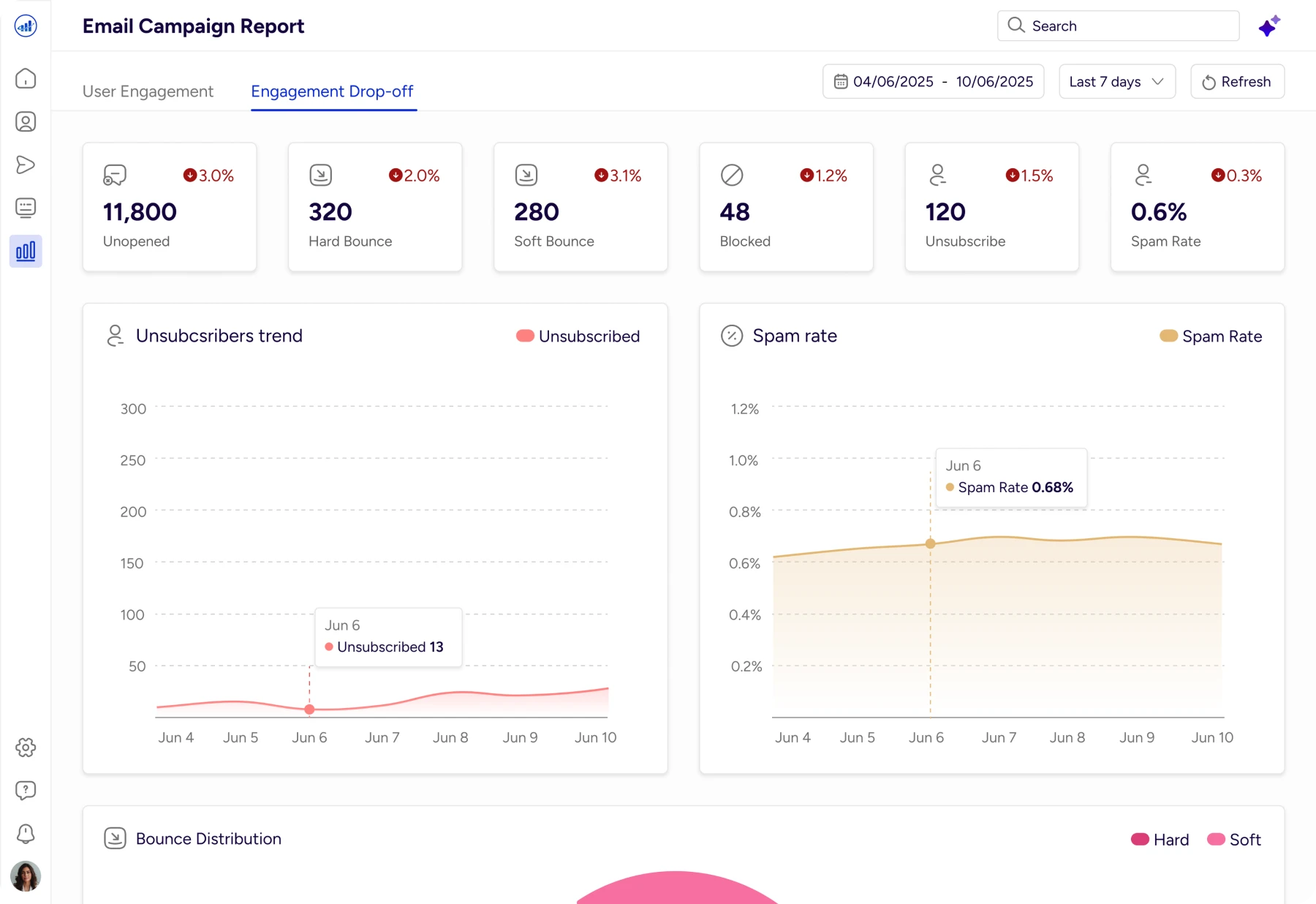1316x904 pixels.
Task: Click the Refresh button
Action: tap(1237, 82)
